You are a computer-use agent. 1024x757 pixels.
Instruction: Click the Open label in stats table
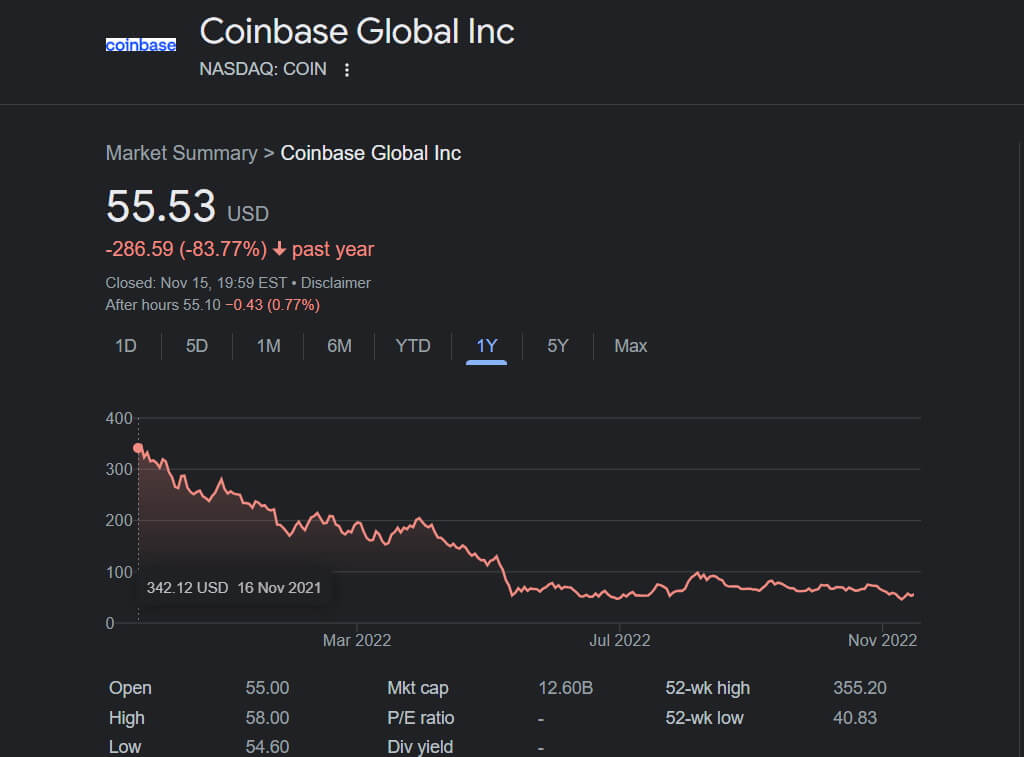[x=130, y=688]
